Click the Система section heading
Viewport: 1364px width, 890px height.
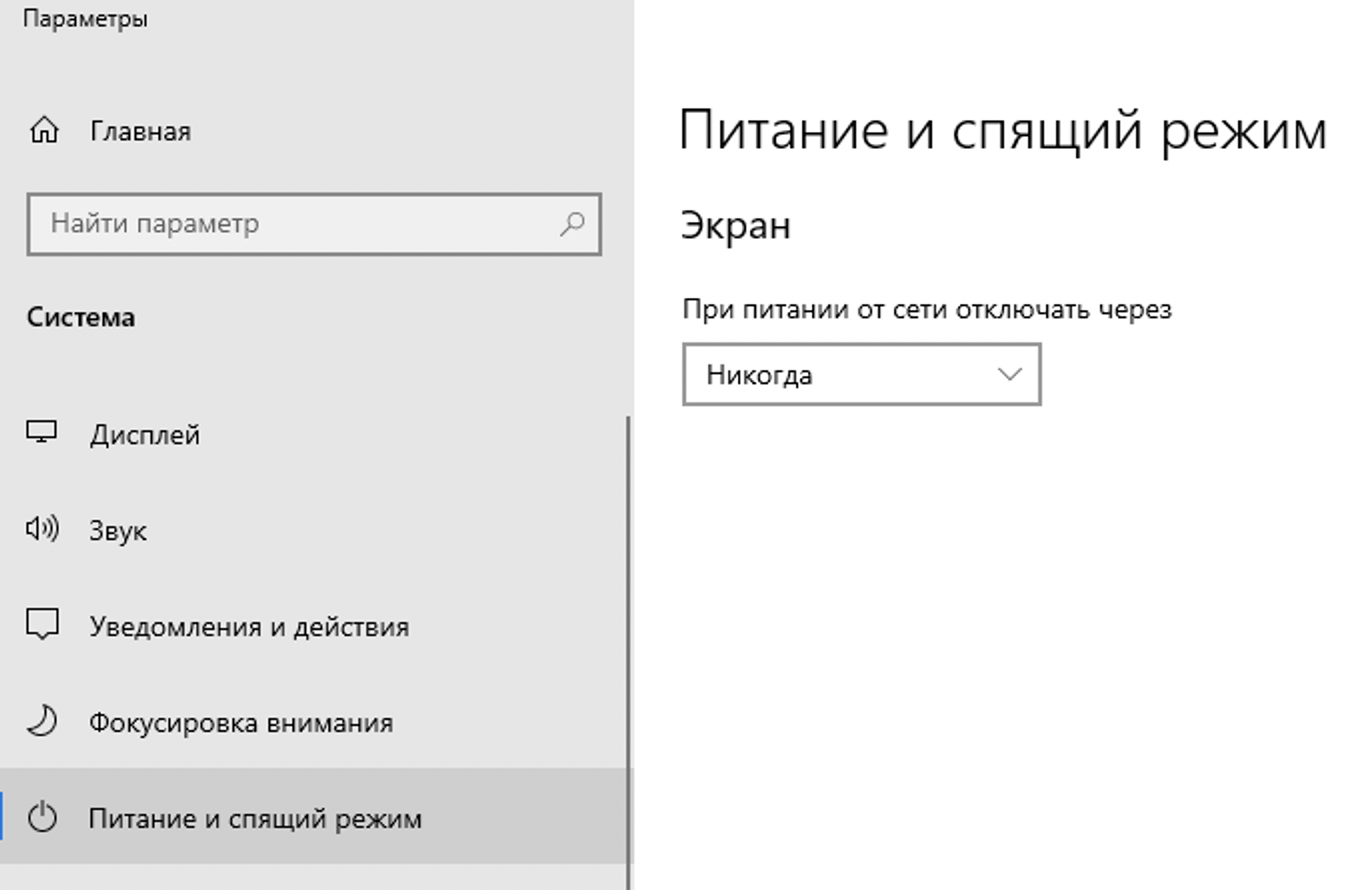pyautogui.click(x=81, y=318)
